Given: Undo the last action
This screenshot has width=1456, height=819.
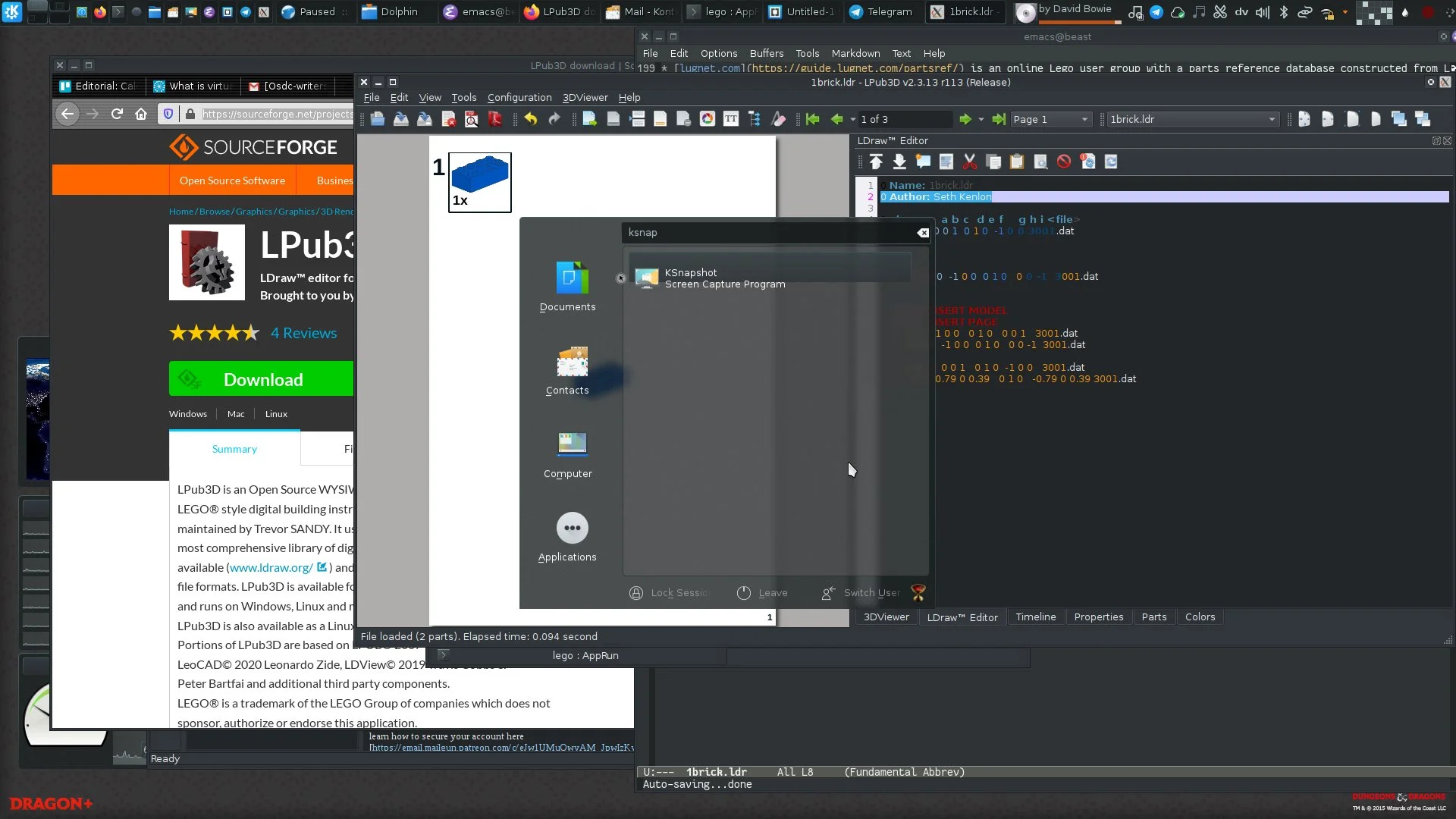Looking at the screenshot, I should (x=530, y=119).
